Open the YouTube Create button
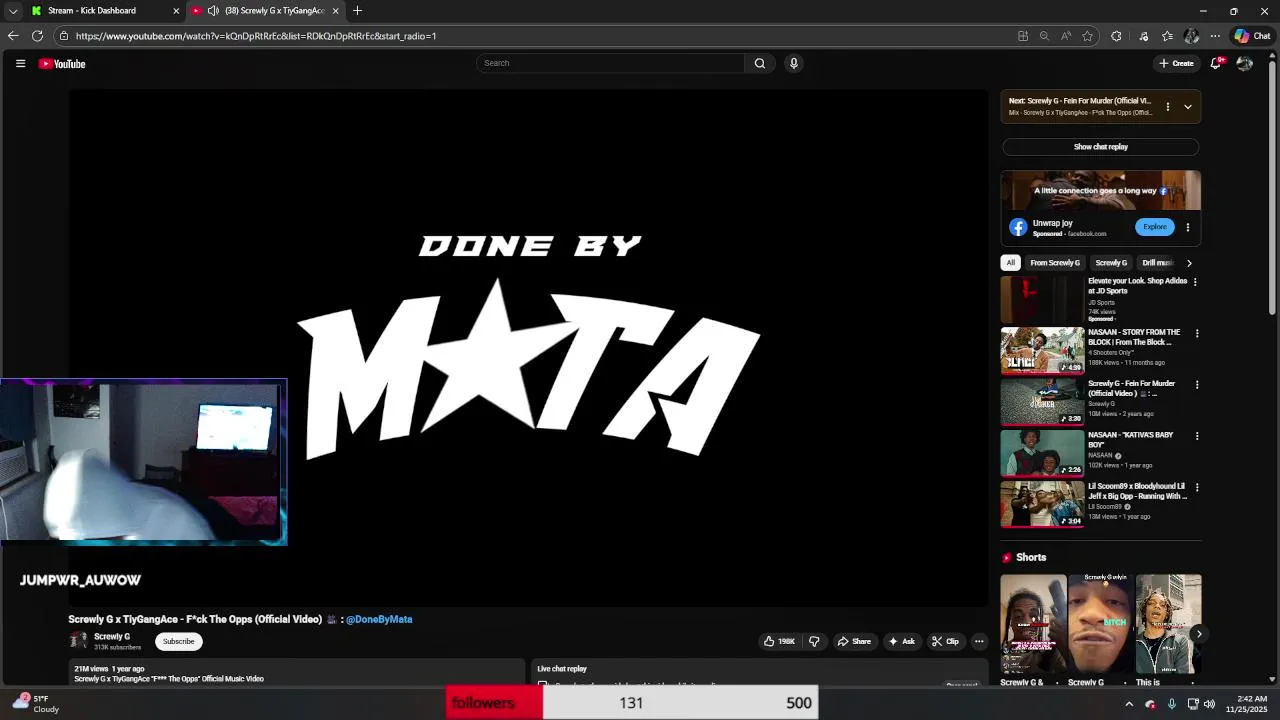The height and width of the screenshot is (720, 1280). [x=1176, y=63]
